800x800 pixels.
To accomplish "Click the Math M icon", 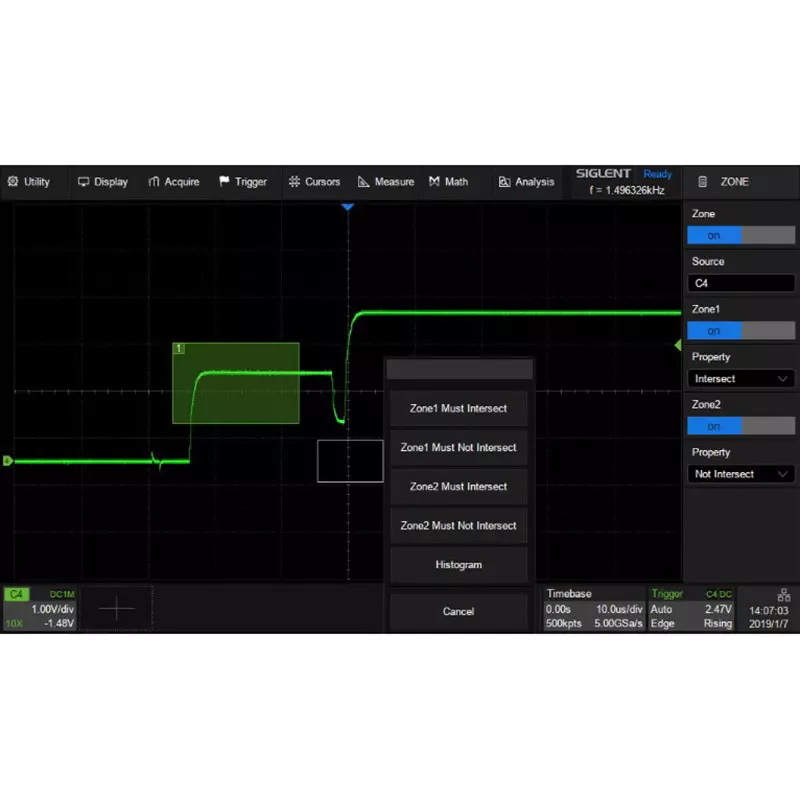I will (434, 182).
